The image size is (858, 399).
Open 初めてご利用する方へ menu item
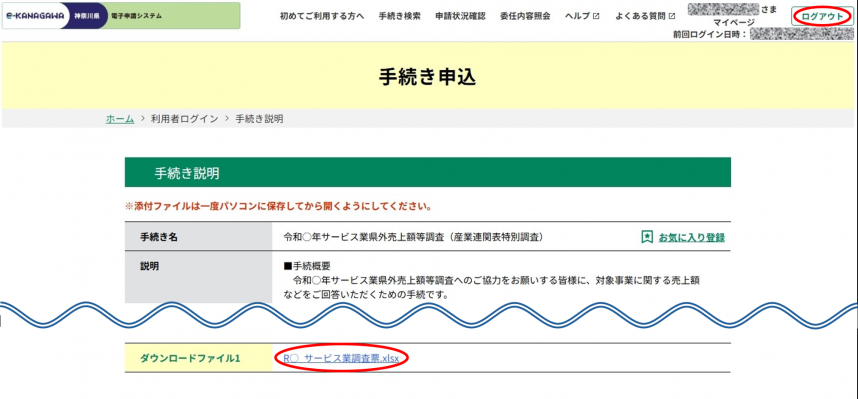322,16
